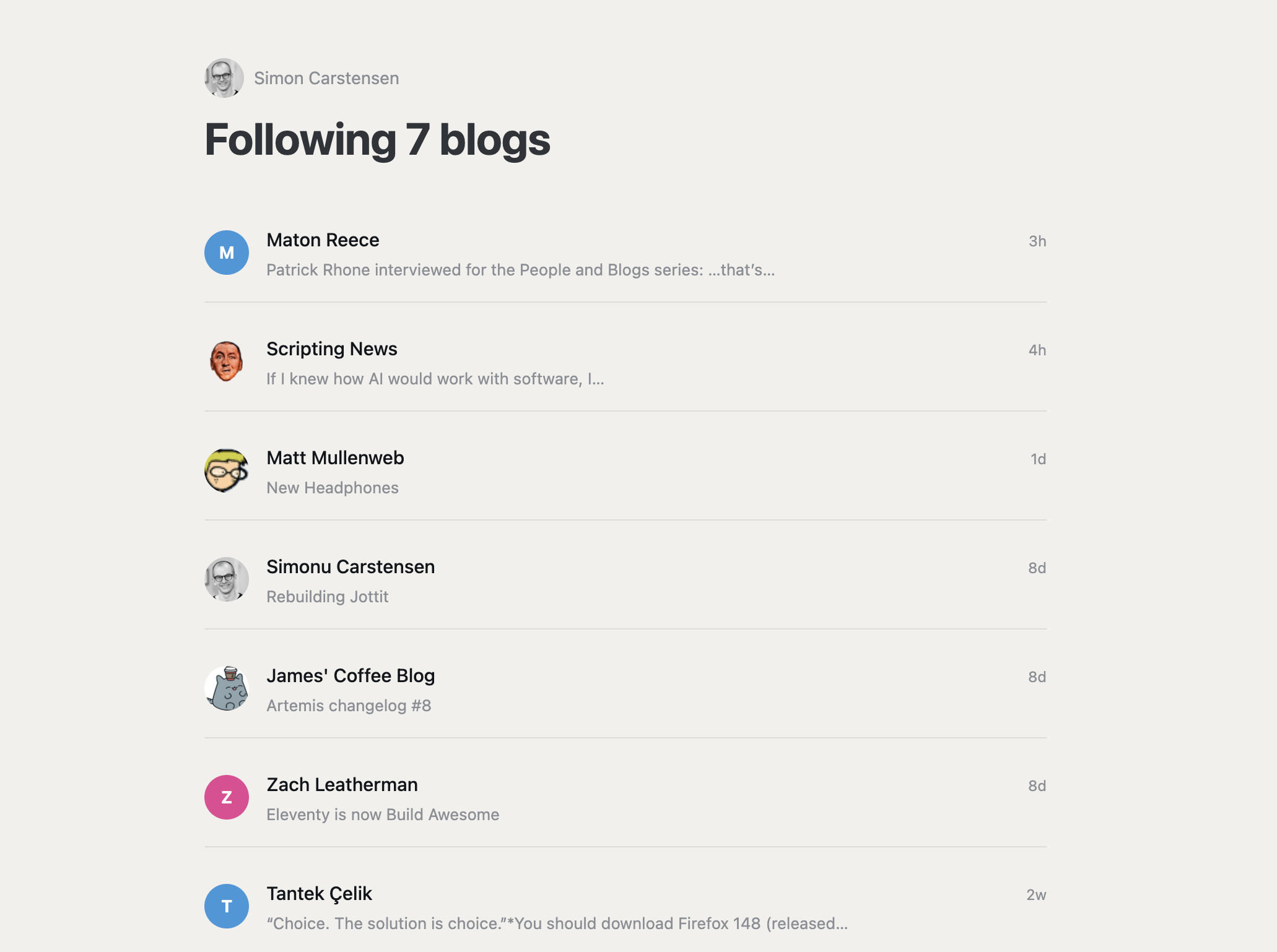
Task: Click the blue T avatar for Tantek Çelik
Action: pos(227,906)
